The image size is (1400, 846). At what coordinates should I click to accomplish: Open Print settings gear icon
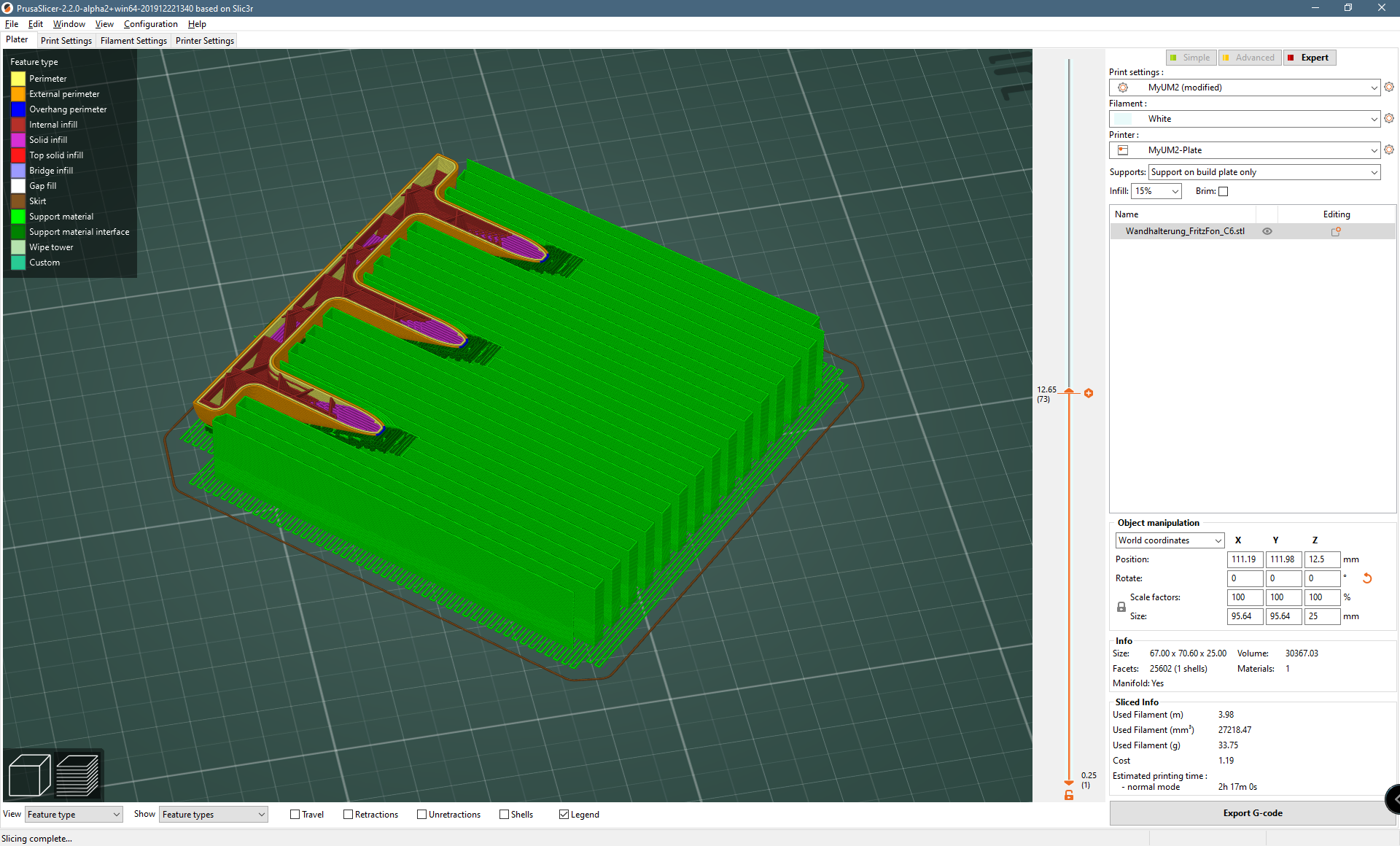click(x=1388, y=87)
